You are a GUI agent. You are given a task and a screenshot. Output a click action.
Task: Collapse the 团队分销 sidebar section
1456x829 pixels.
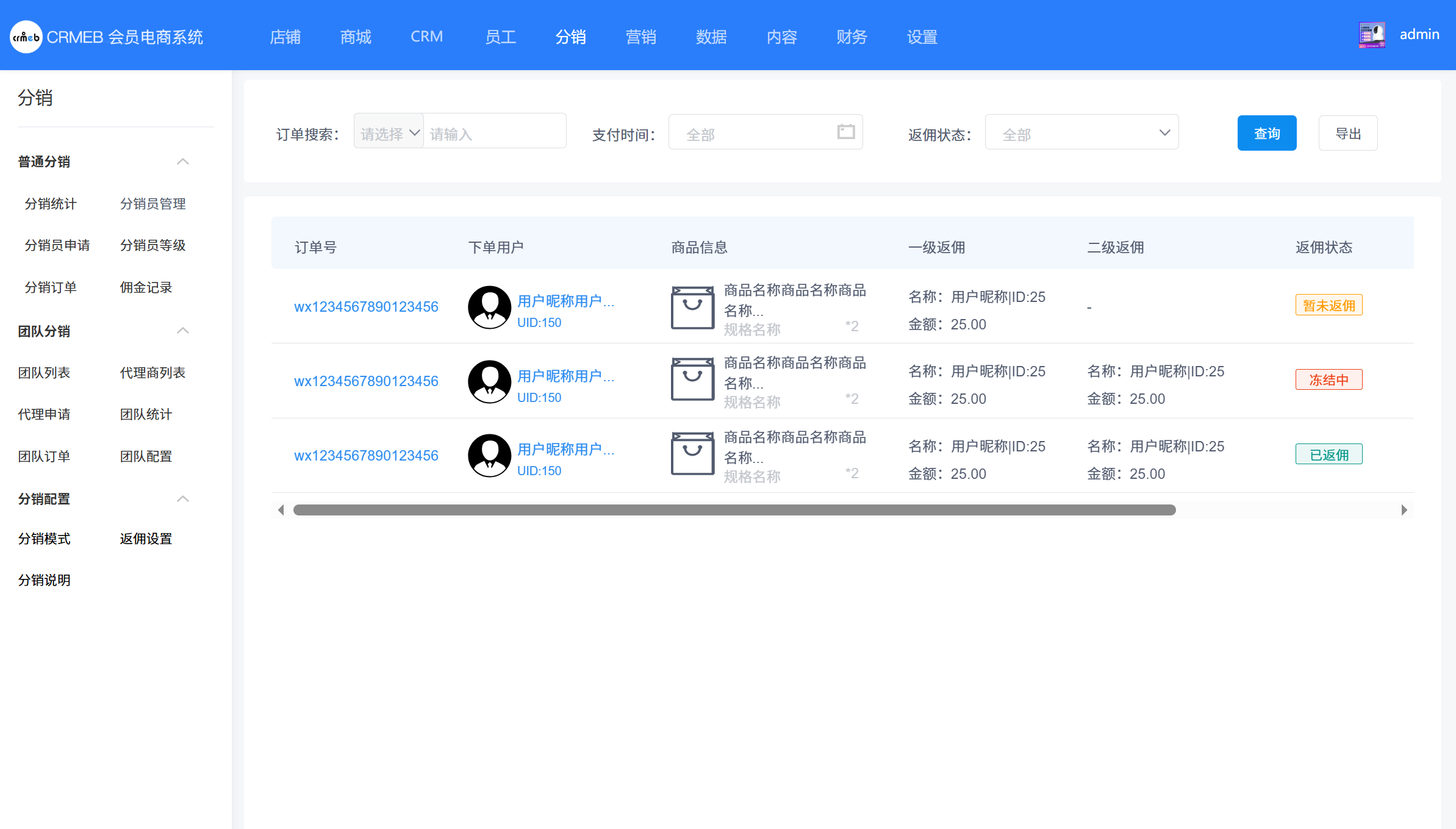(x=182, y=331)
